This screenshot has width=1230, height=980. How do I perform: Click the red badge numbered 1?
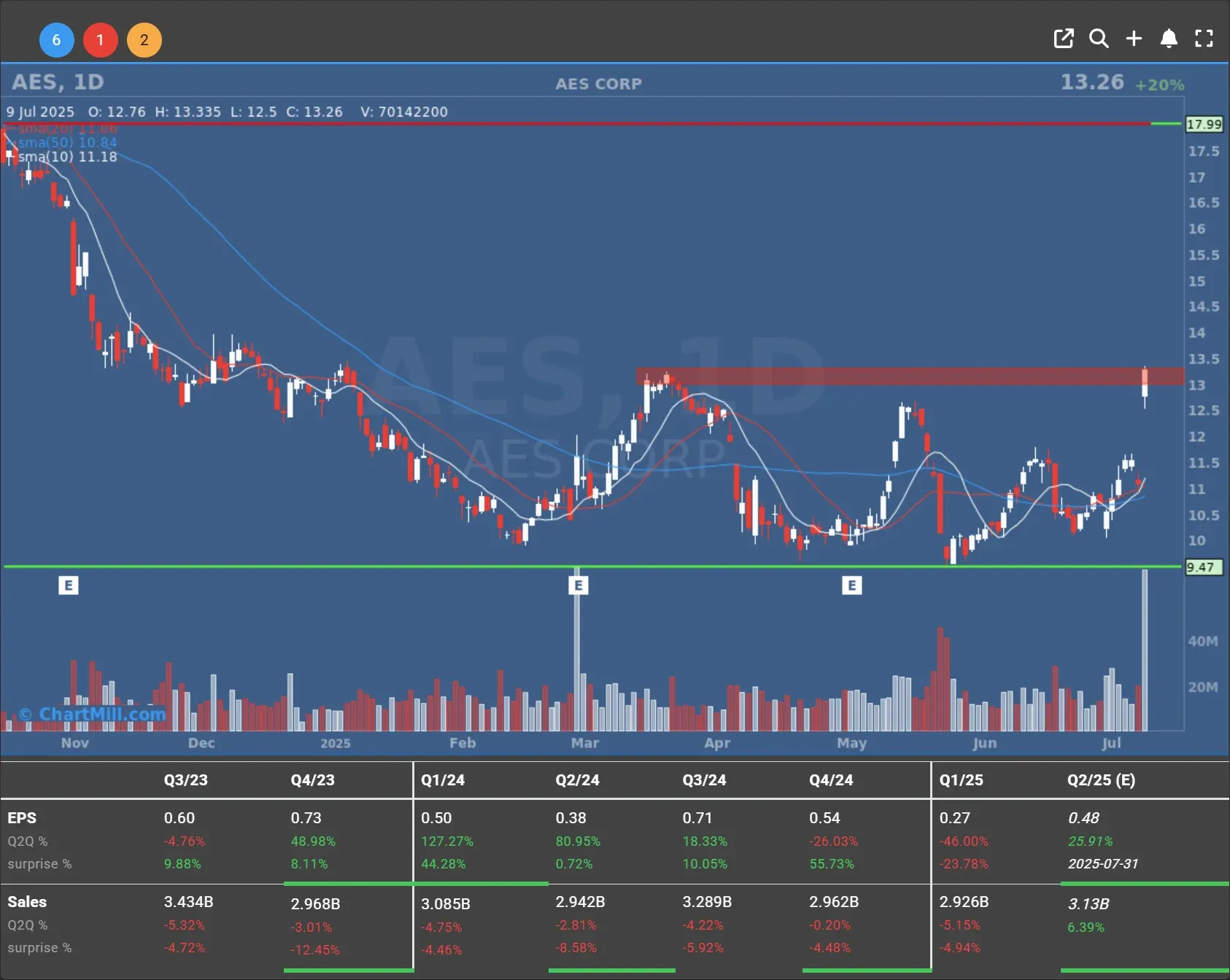pos(100,40)
